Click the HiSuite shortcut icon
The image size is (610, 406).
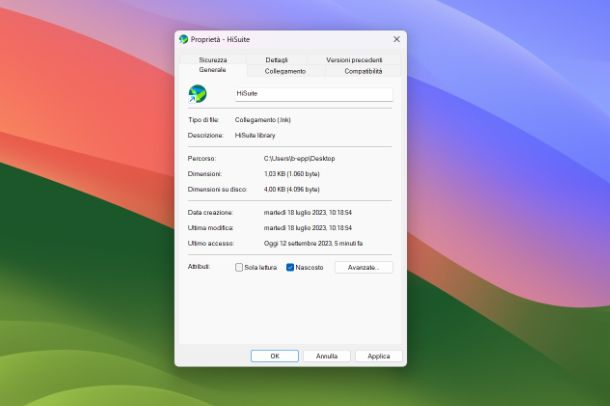197,94
